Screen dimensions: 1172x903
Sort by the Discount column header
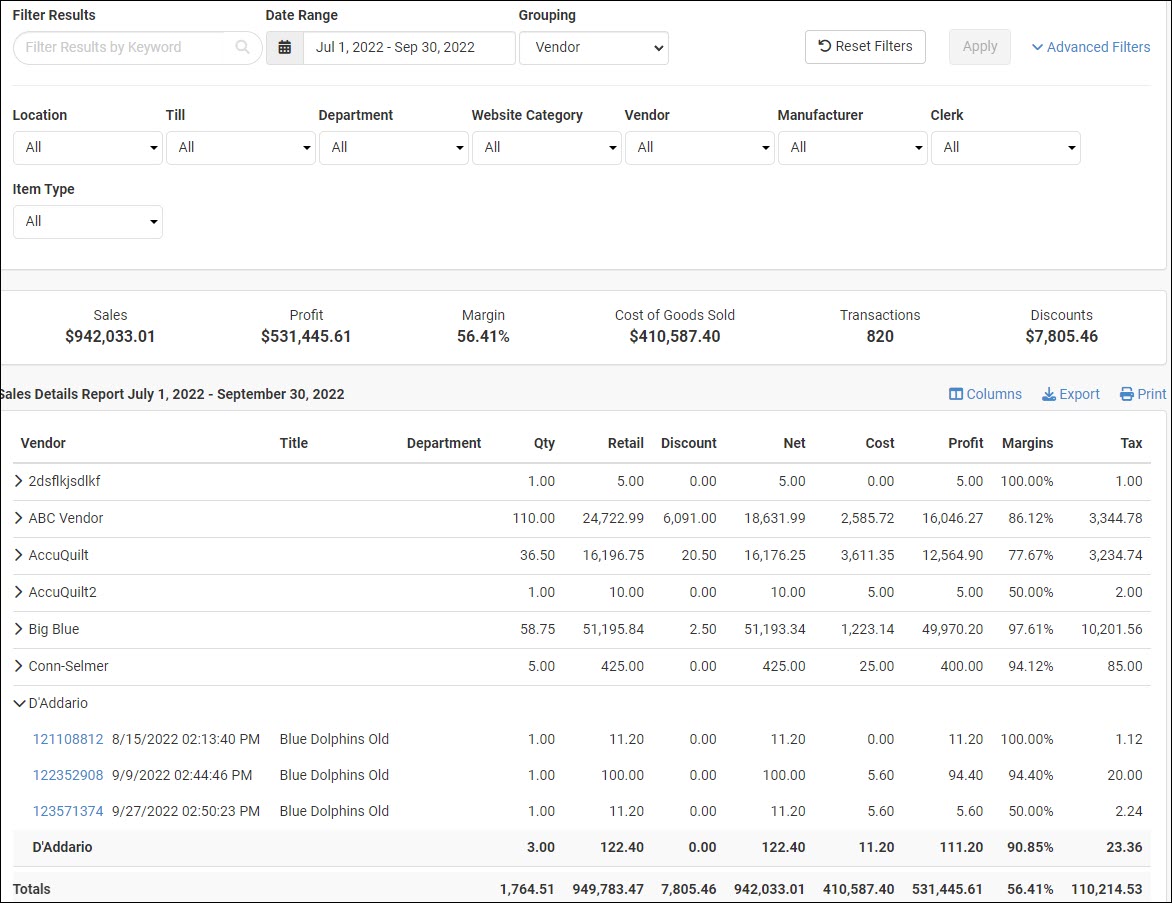pos(688,443)
